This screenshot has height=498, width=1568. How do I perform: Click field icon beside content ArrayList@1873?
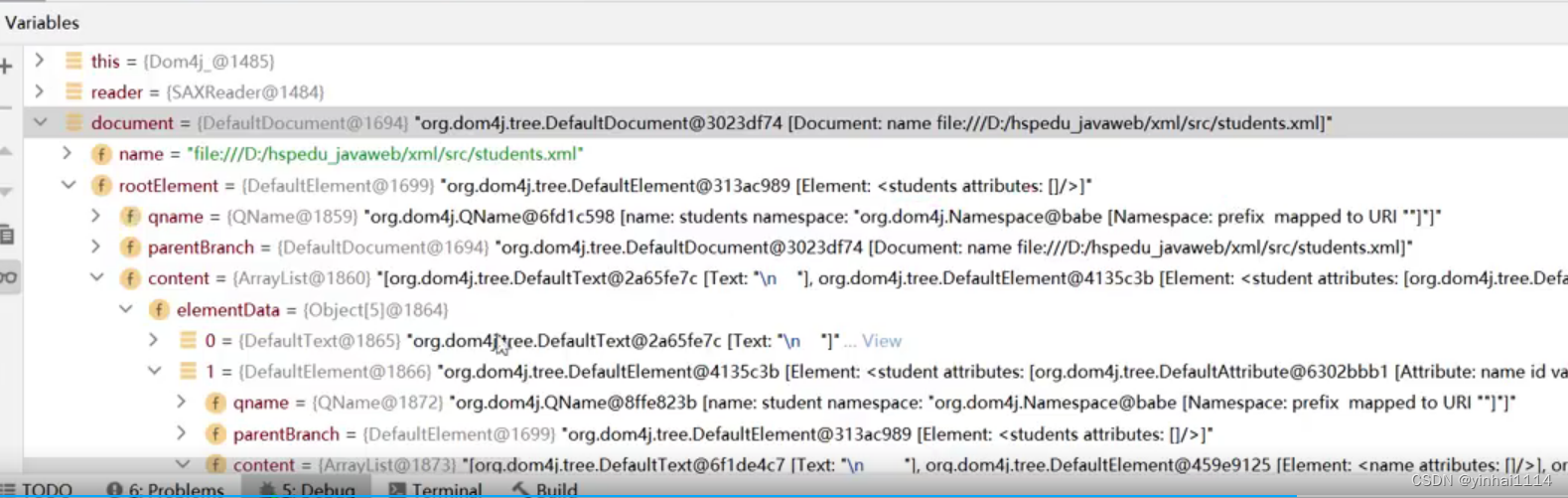coord(215,464)
